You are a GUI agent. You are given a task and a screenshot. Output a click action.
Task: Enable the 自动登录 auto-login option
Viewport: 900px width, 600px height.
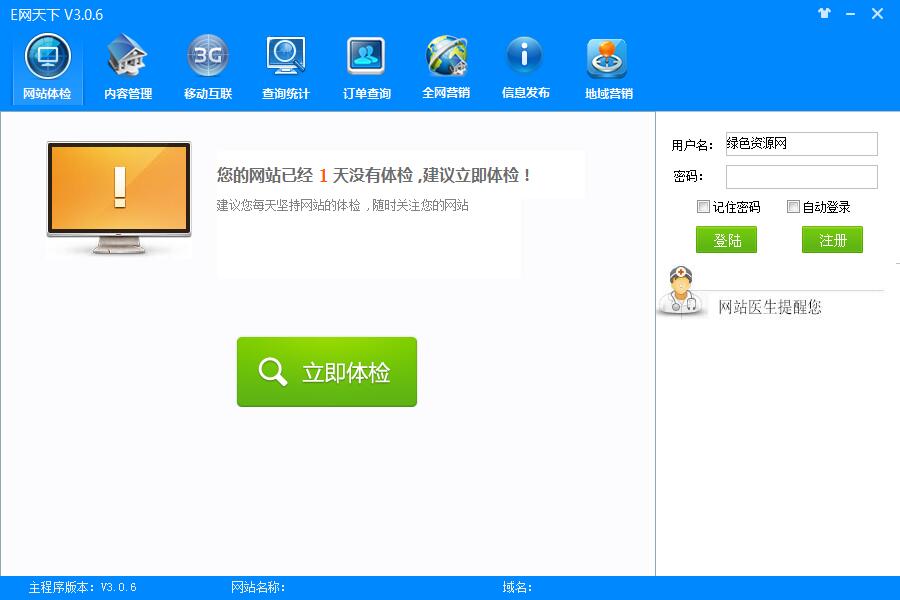[x=795, y=207]
